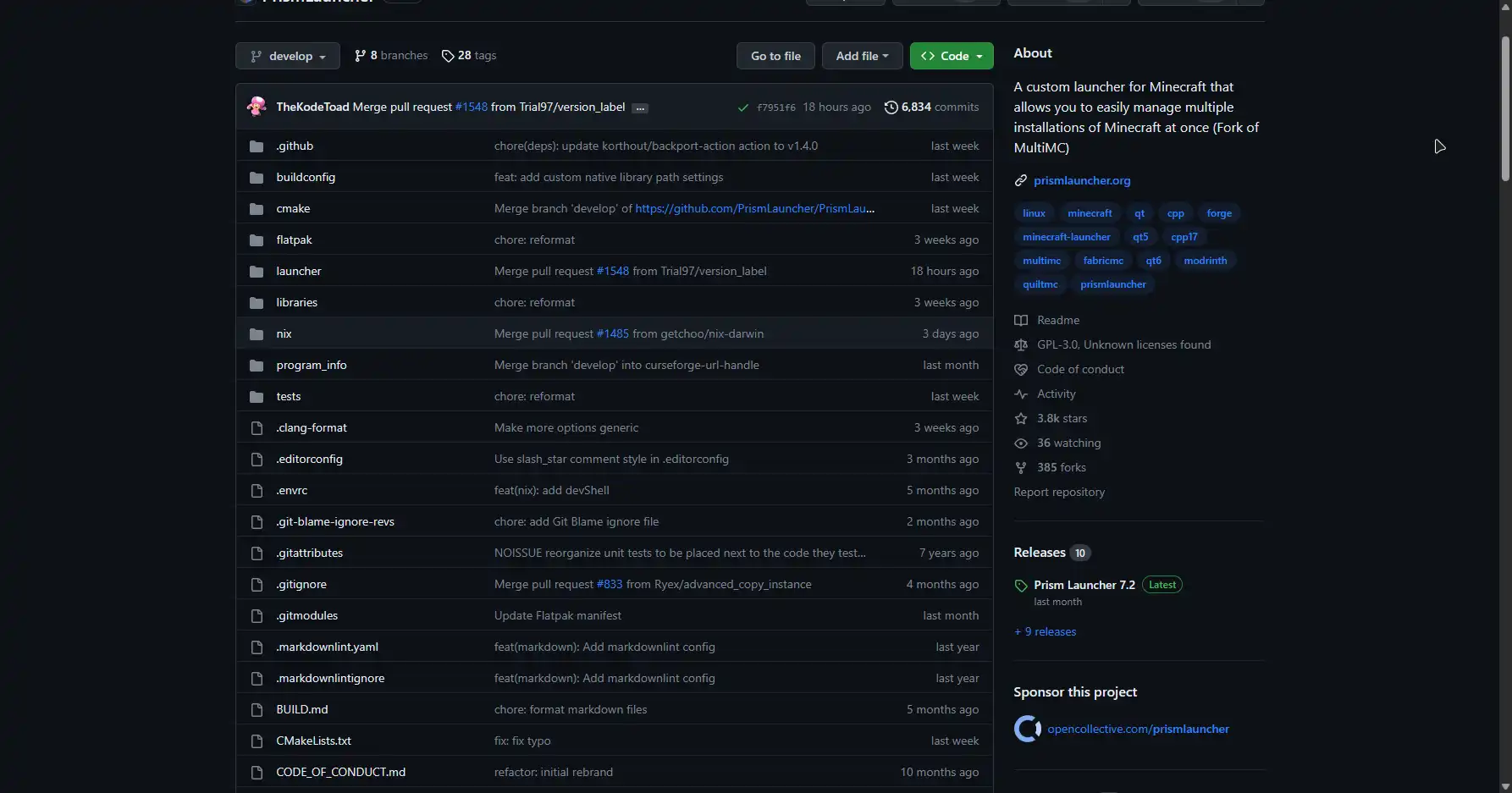This screenshot has height=793, width=1512.
Task: Click the Go to file button
Action: [775, 56]
